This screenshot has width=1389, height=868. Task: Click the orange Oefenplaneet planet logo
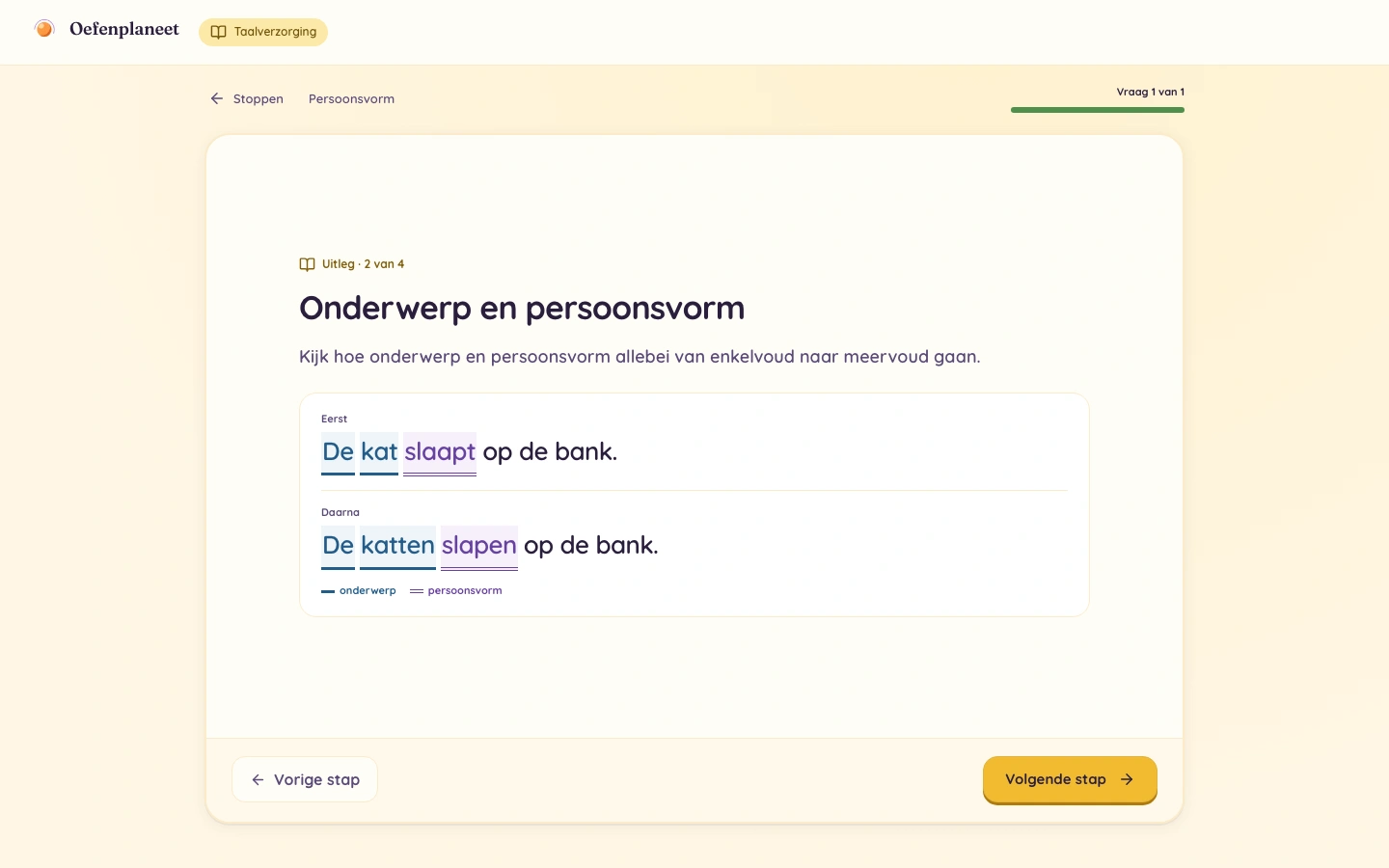click(x=44, y=29)
